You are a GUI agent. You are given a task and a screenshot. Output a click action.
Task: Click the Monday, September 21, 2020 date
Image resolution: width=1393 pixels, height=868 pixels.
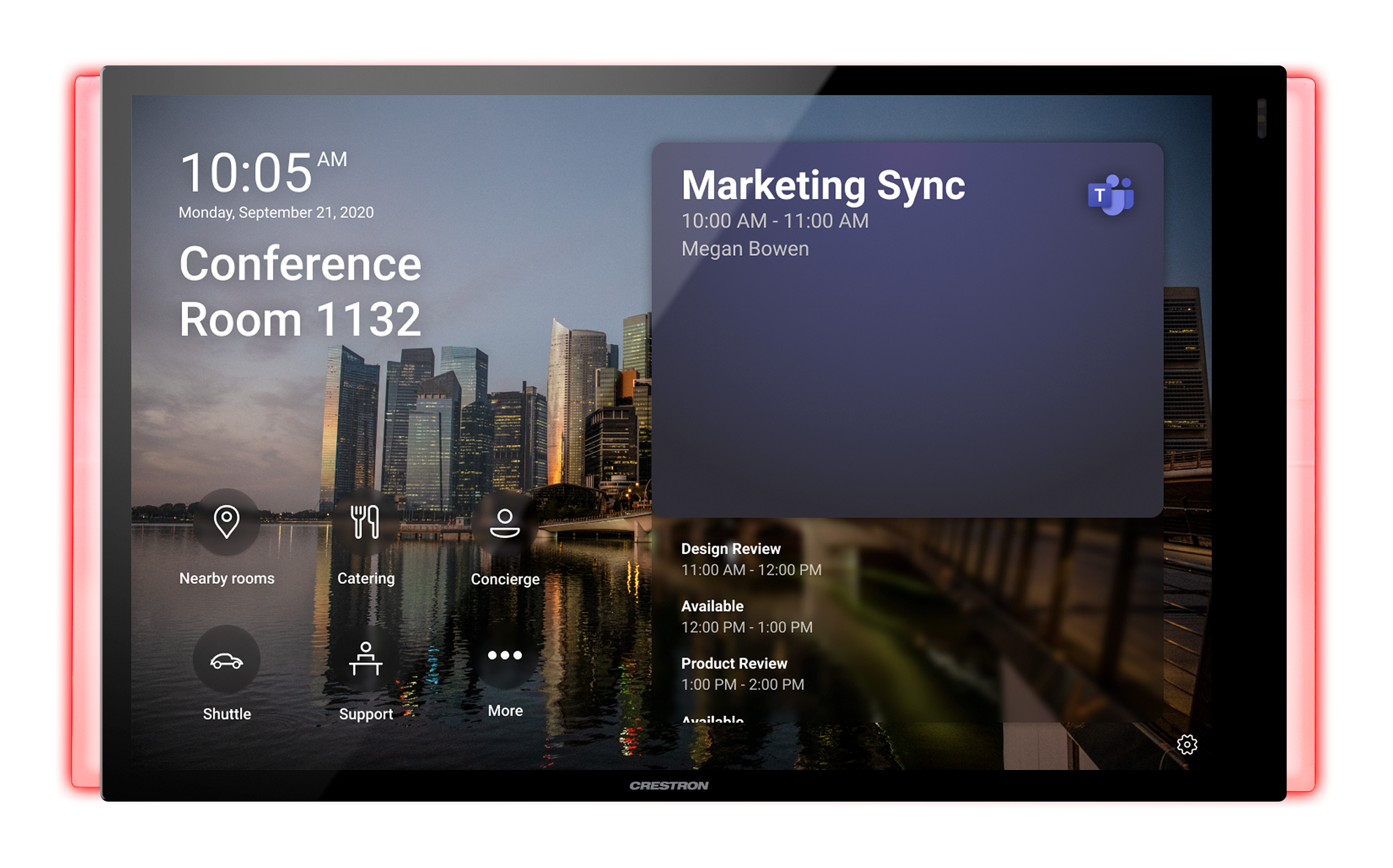tap(276, 212)
